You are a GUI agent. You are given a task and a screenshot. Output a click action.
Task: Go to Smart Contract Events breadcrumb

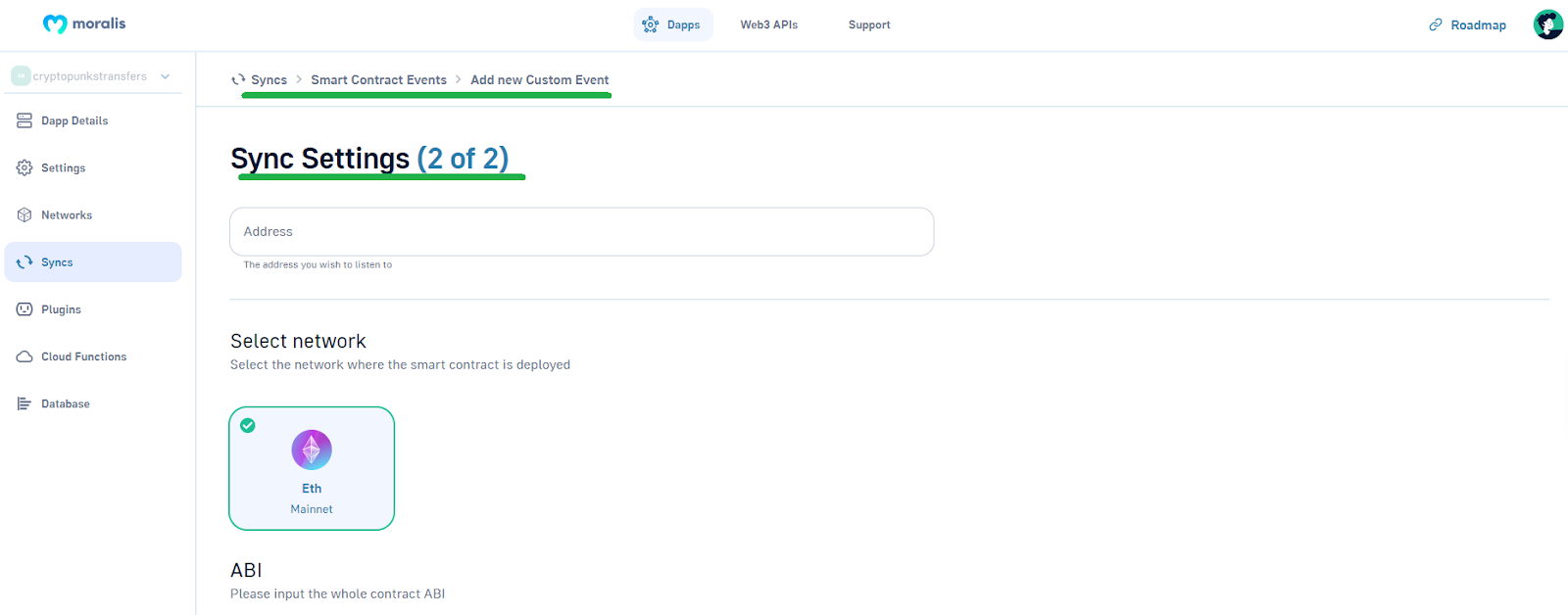coord(378,79)
